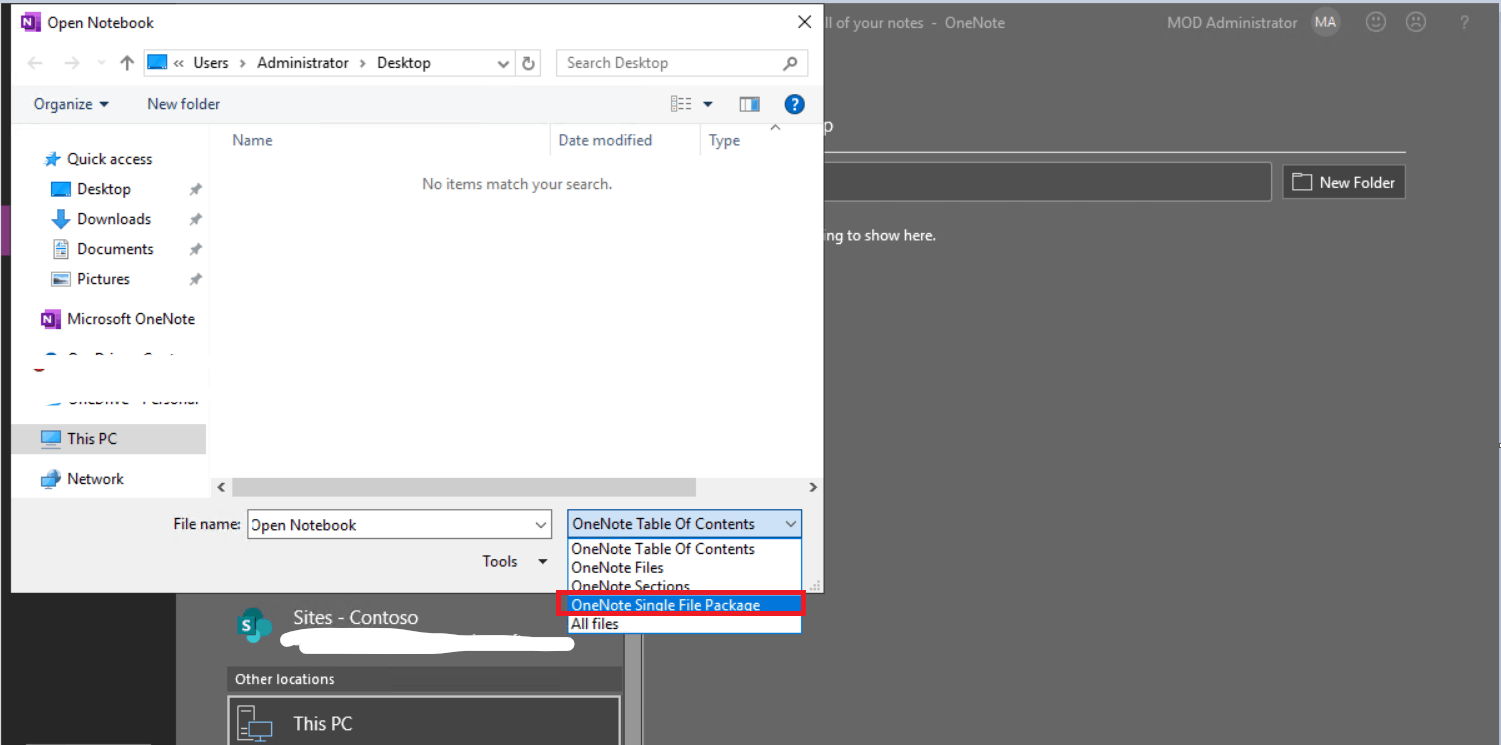Select Desktop in the breadcrumb path
Screen dimensions: 1501x745
404,63
